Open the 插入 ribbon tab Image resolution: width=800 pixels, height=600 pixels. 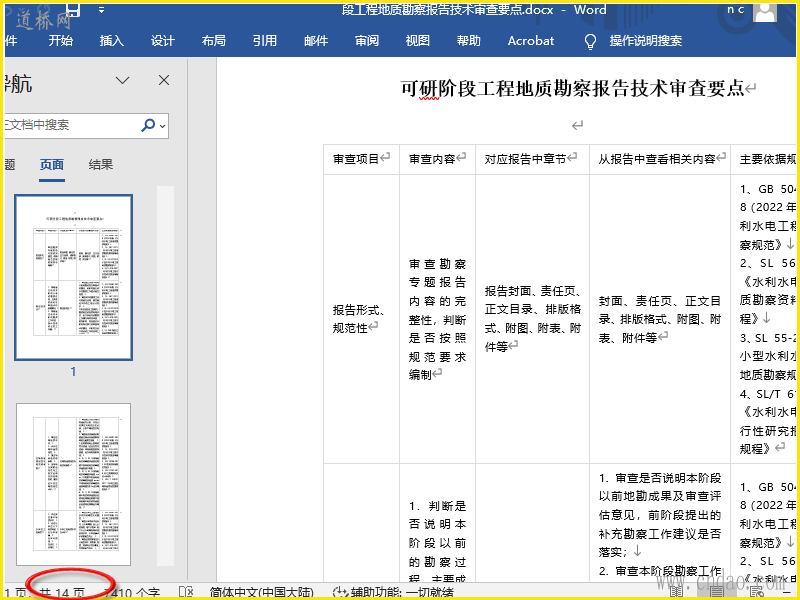point(112,41)
